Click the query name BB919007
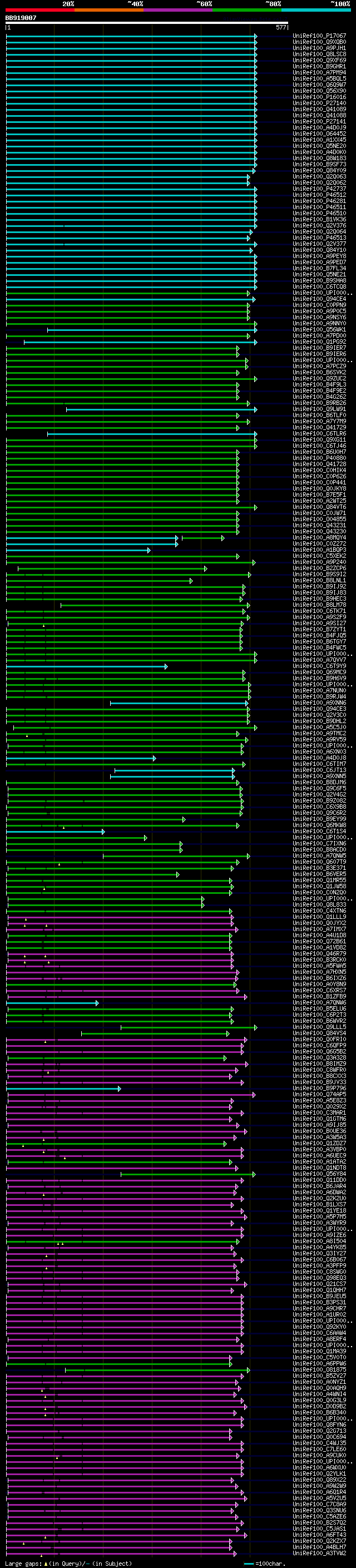This screenshot has height=1568, width=356. (21, 18)
